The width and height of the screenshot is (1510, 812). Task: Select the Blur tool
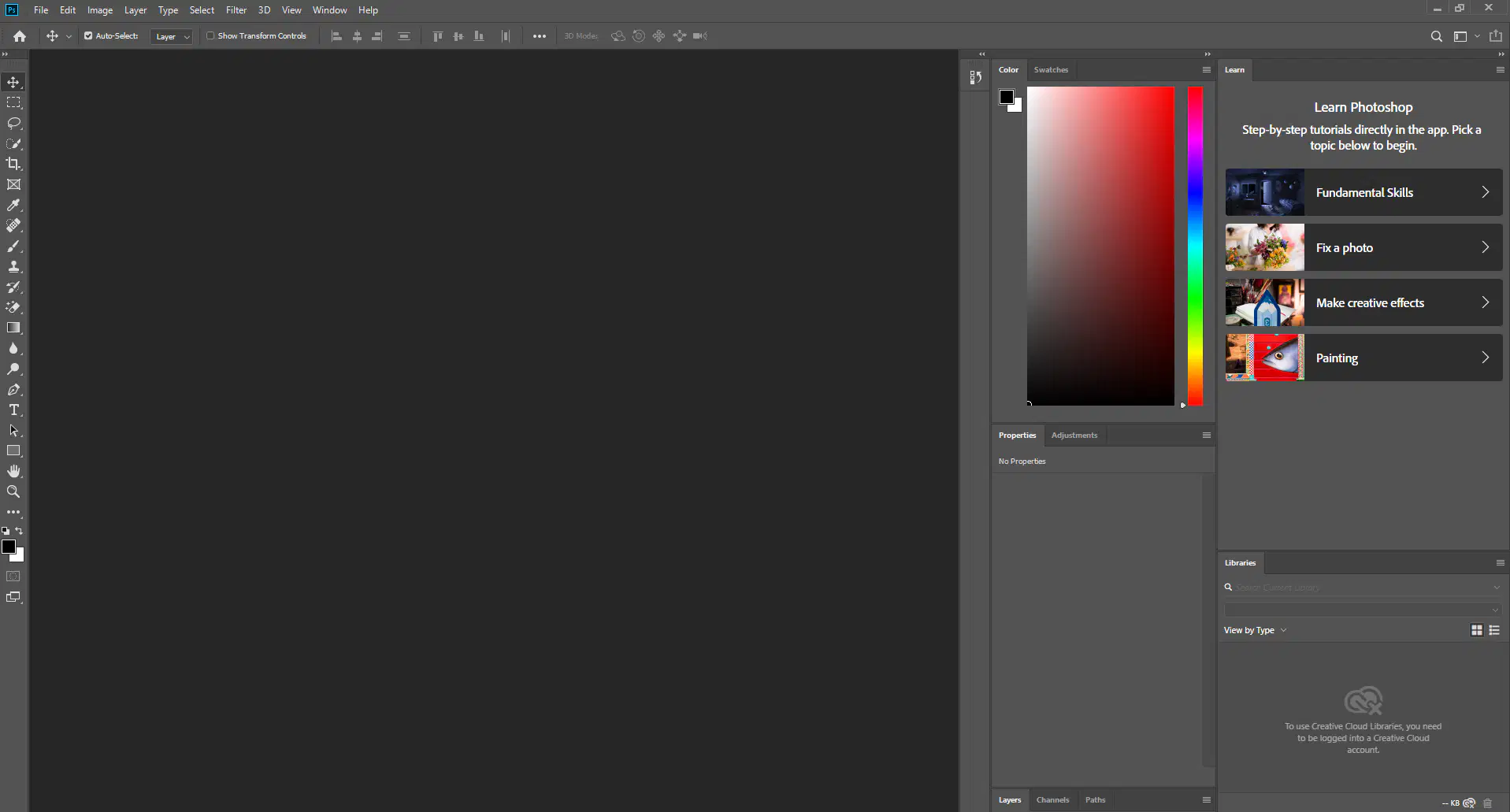click(x=13, y=348)
